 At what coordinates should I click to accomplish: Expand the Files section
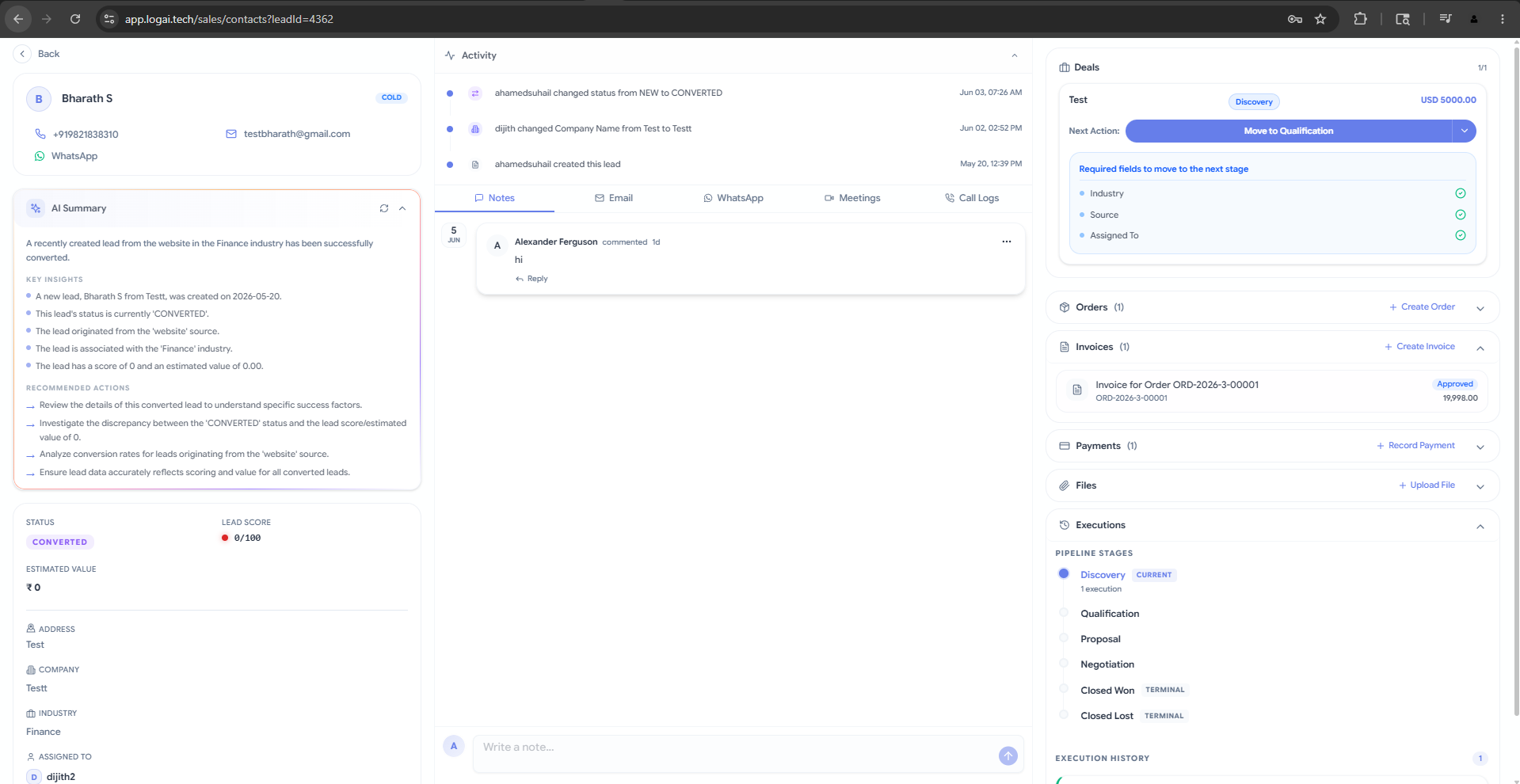point(1480,486)
